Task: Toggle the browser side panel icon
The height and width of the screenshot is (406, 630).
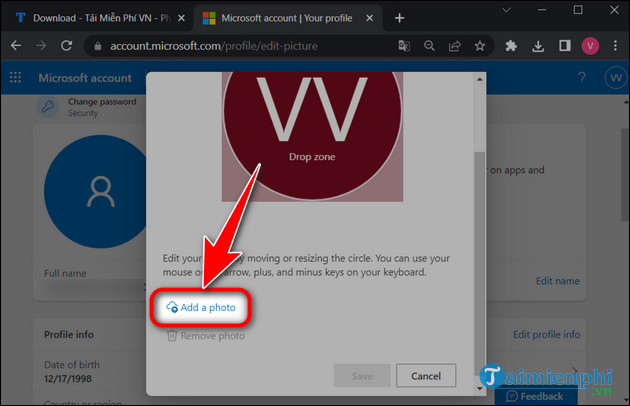Action: [x=565, y=46]
